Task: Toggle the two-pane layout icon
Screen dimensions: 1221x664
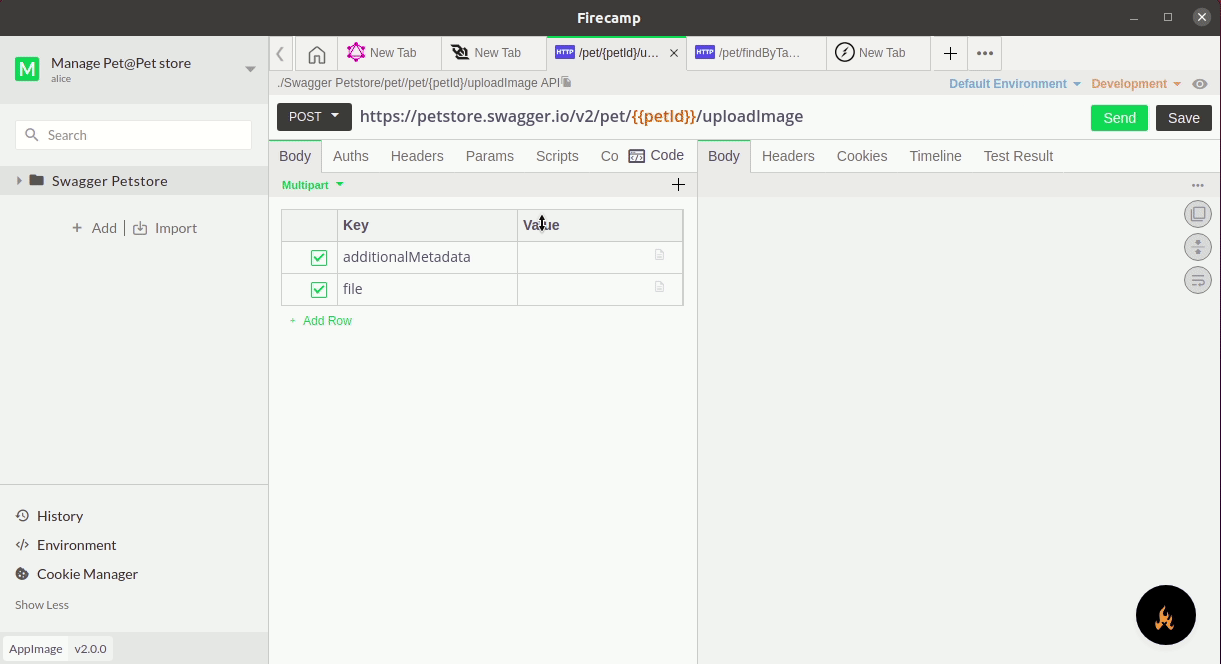Action: coord(1197,213)
